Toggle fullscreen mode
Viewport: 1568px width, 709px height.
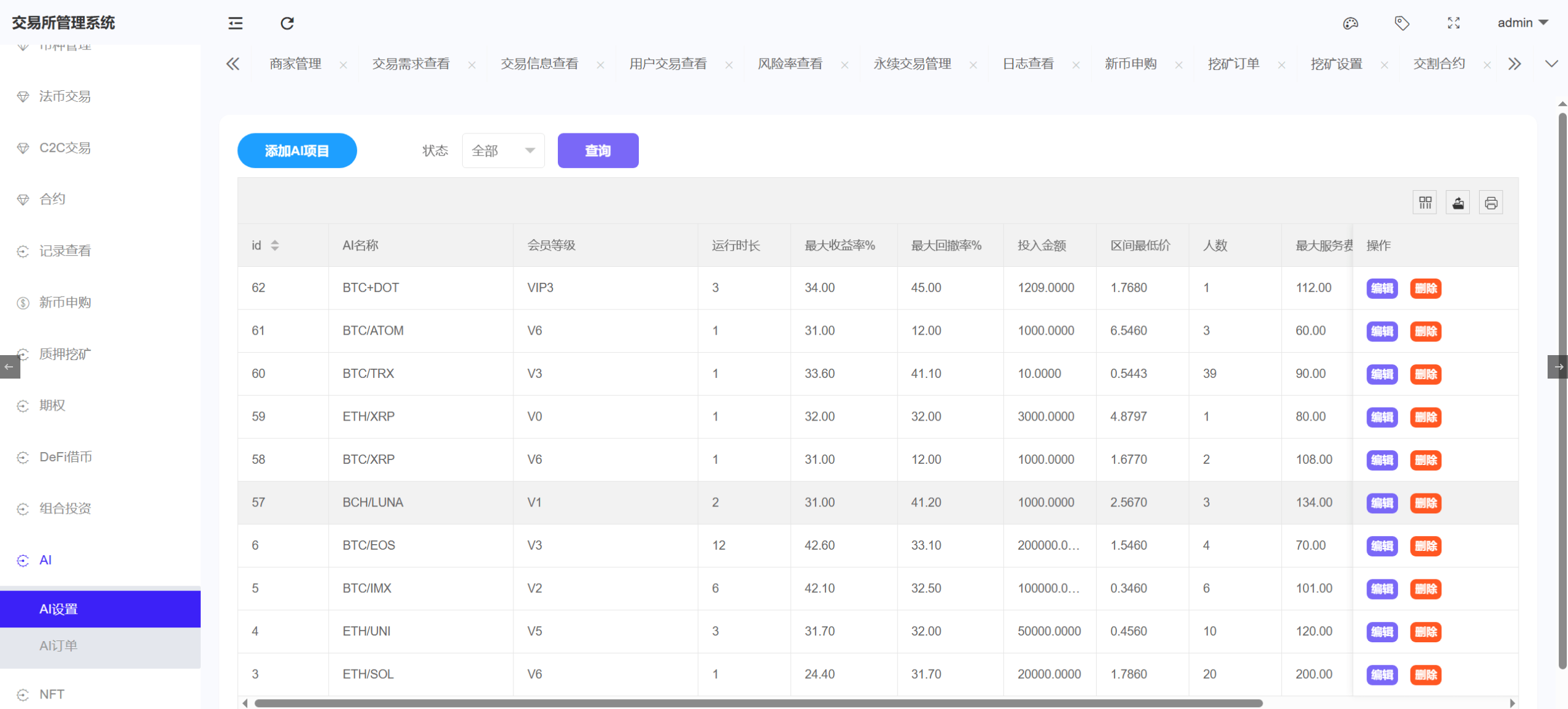1454,23
